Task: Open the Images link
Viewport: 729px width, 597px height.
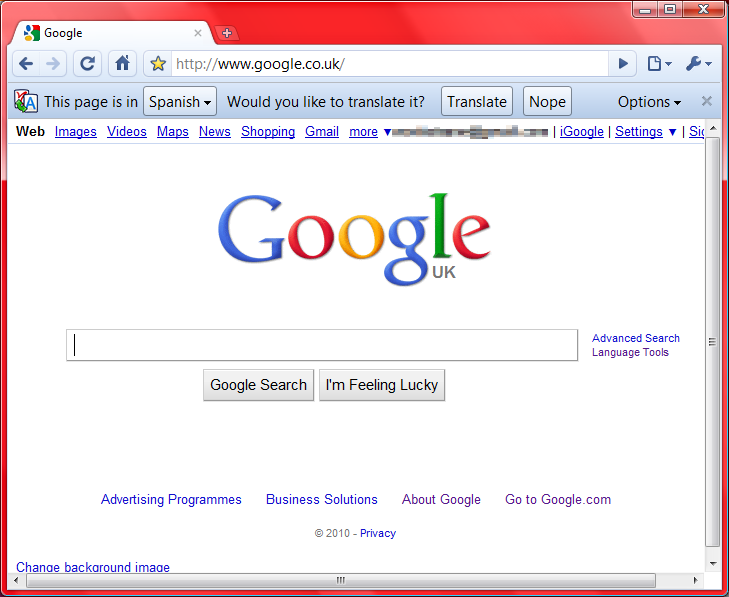Action: click(x=75, y=132)
